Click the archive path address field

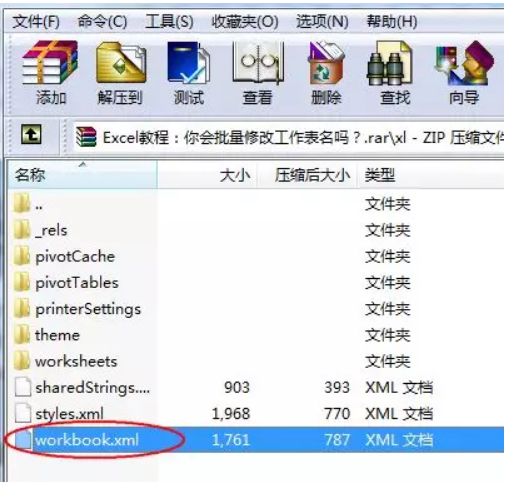pos(289,137)
